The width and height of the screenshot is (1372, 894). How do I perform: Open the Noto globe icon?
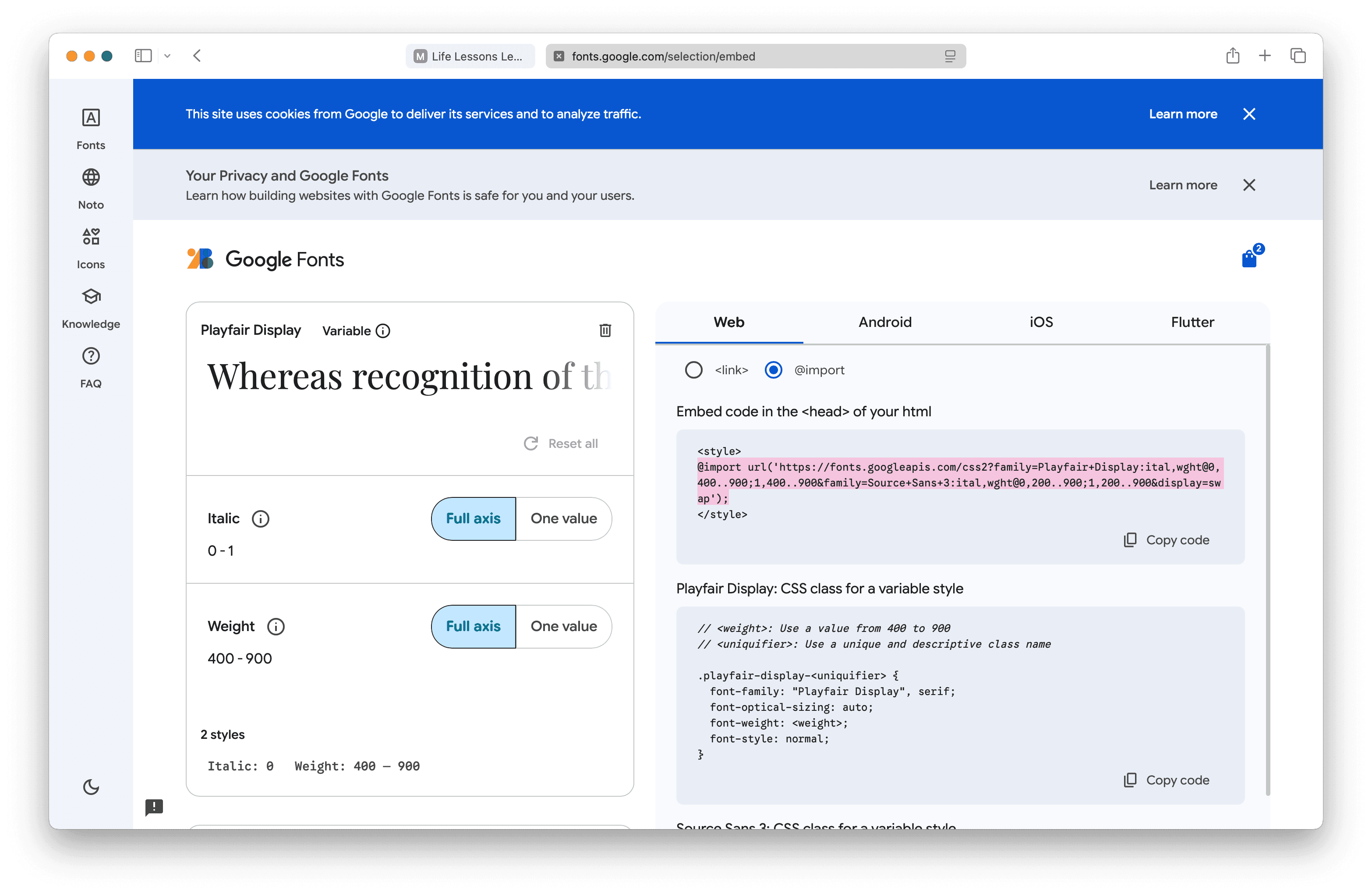click(x=91, y=177)
